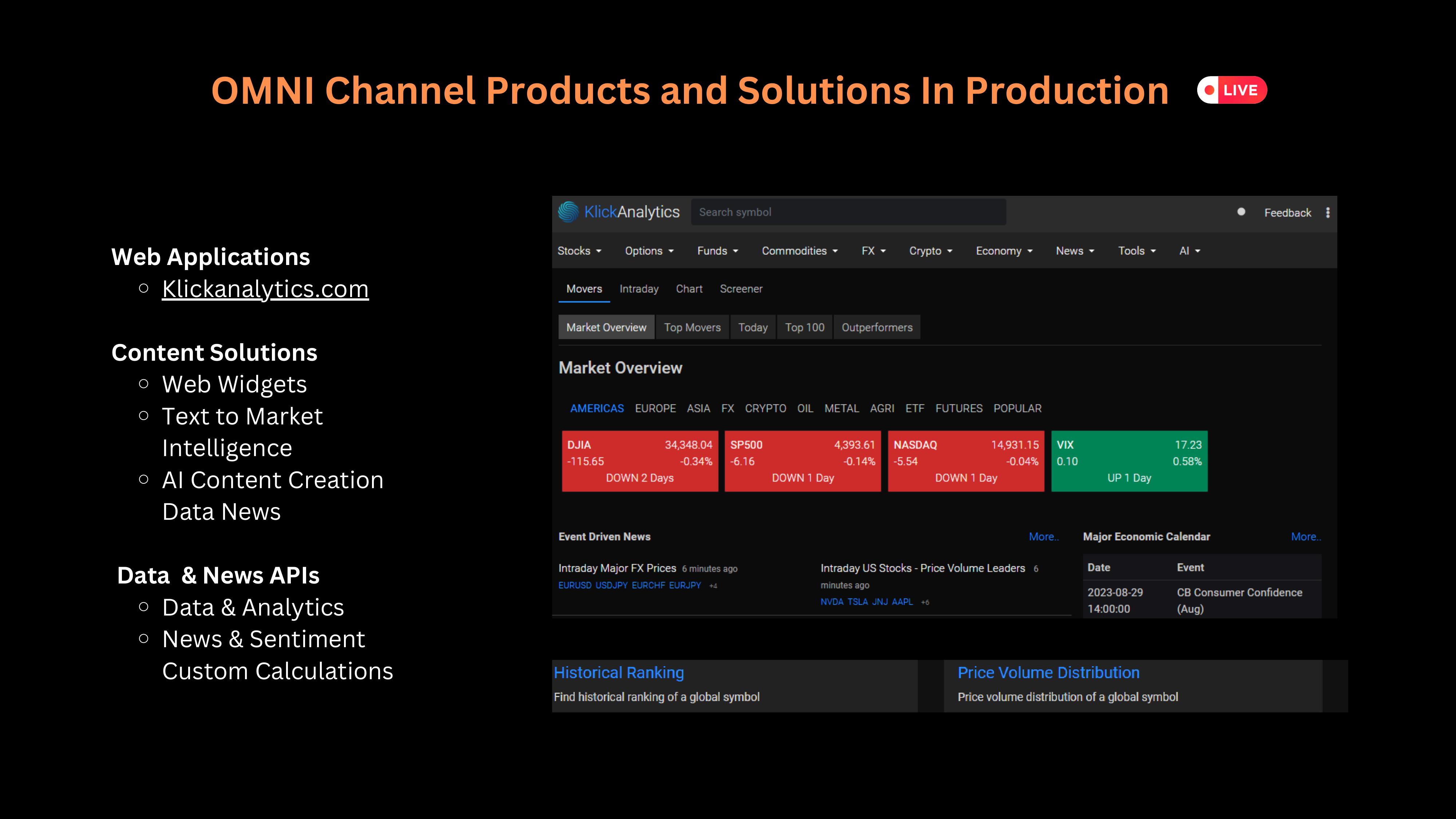Switch to the Intraday tab

[x=639, y=289]
